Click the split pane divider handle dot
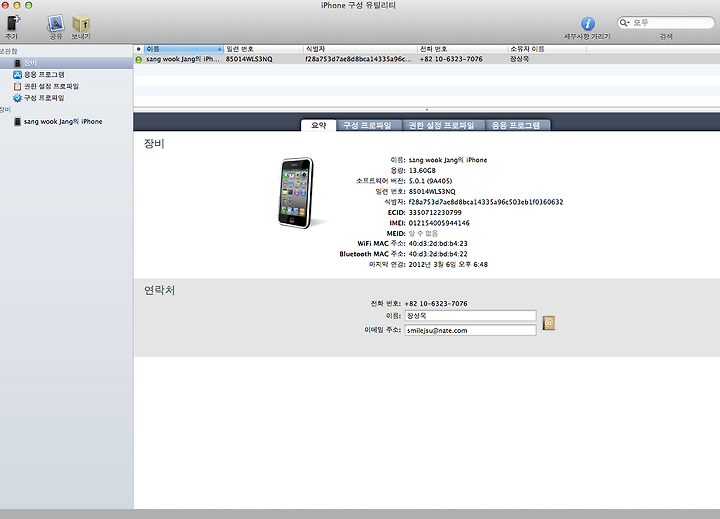This screenshot has width=720, height=519. coord(427,110)
